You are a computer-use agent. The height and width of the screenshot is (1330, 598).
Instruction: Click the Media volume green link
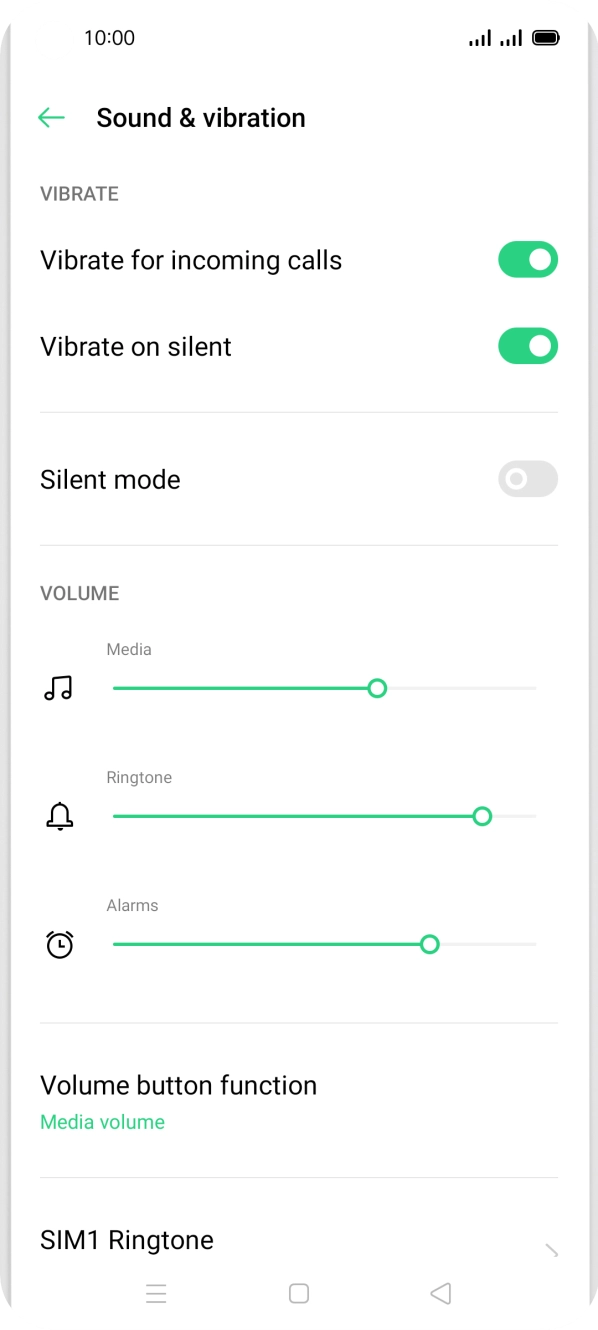coord(102,1121)
